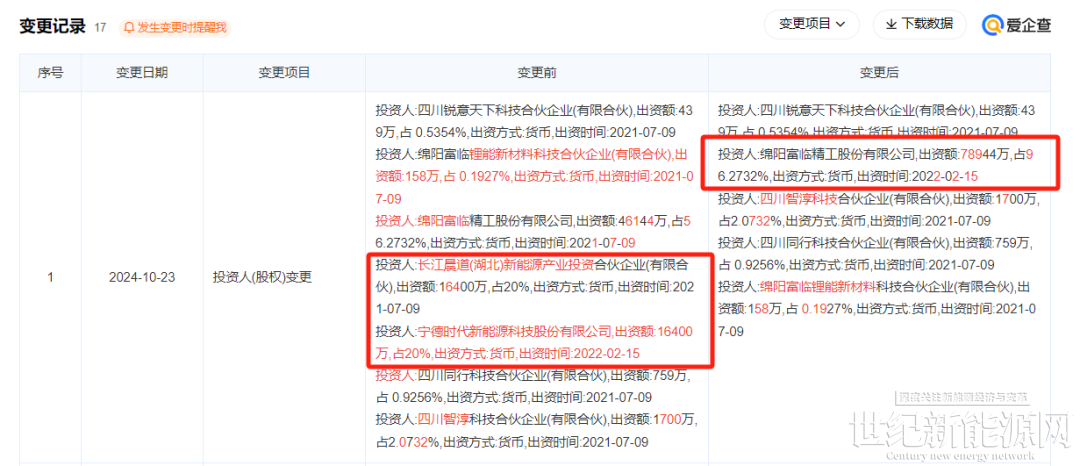The height and width of the screenshot is (466, 1080).
Task: Open the 变更项目 dropdown filter
Action: [x=811, y=24]
